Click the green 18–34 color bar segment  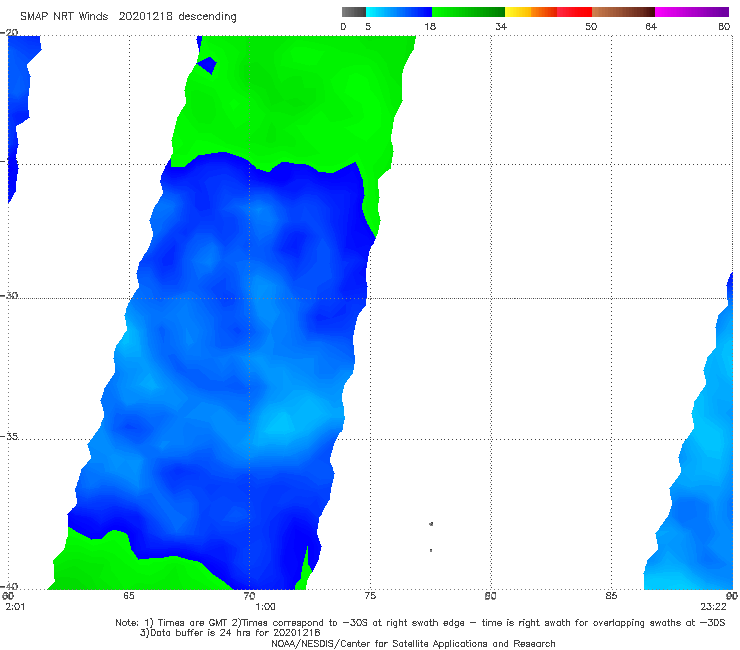(468, 12)
